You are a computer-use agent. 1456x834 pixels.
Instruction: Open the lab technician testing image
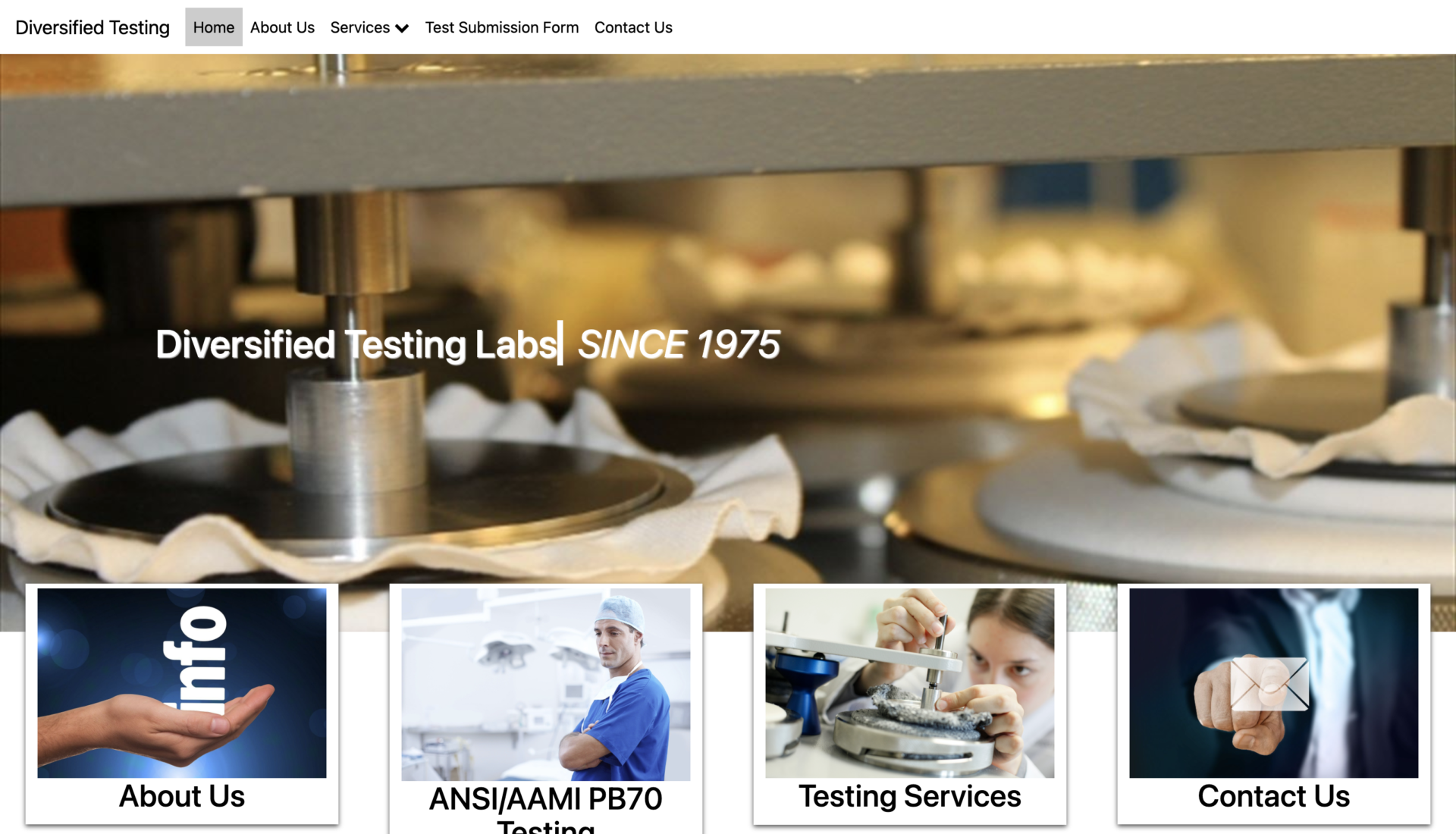click(910, 683)
